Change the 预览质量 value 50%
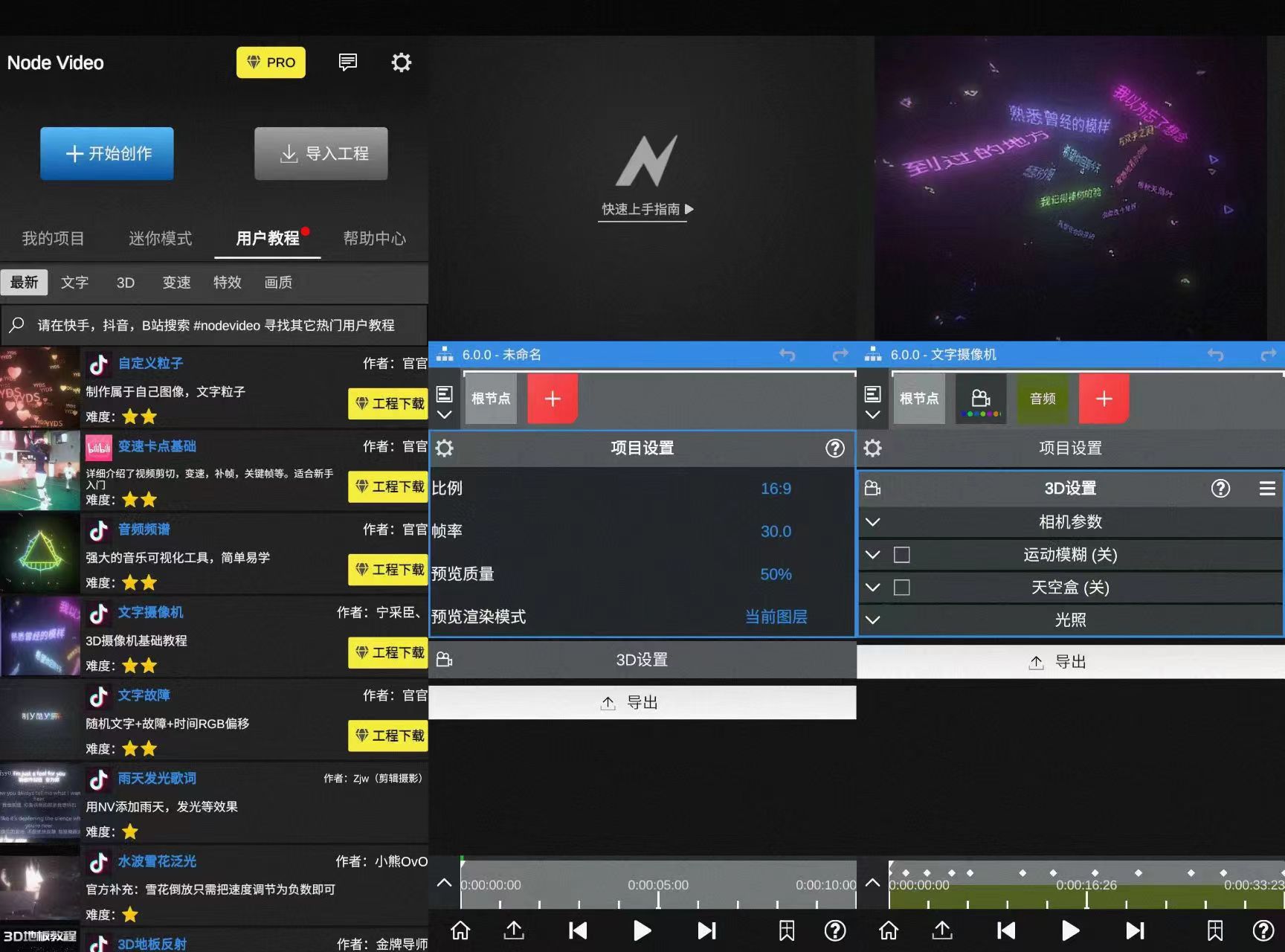 [776, 574]
